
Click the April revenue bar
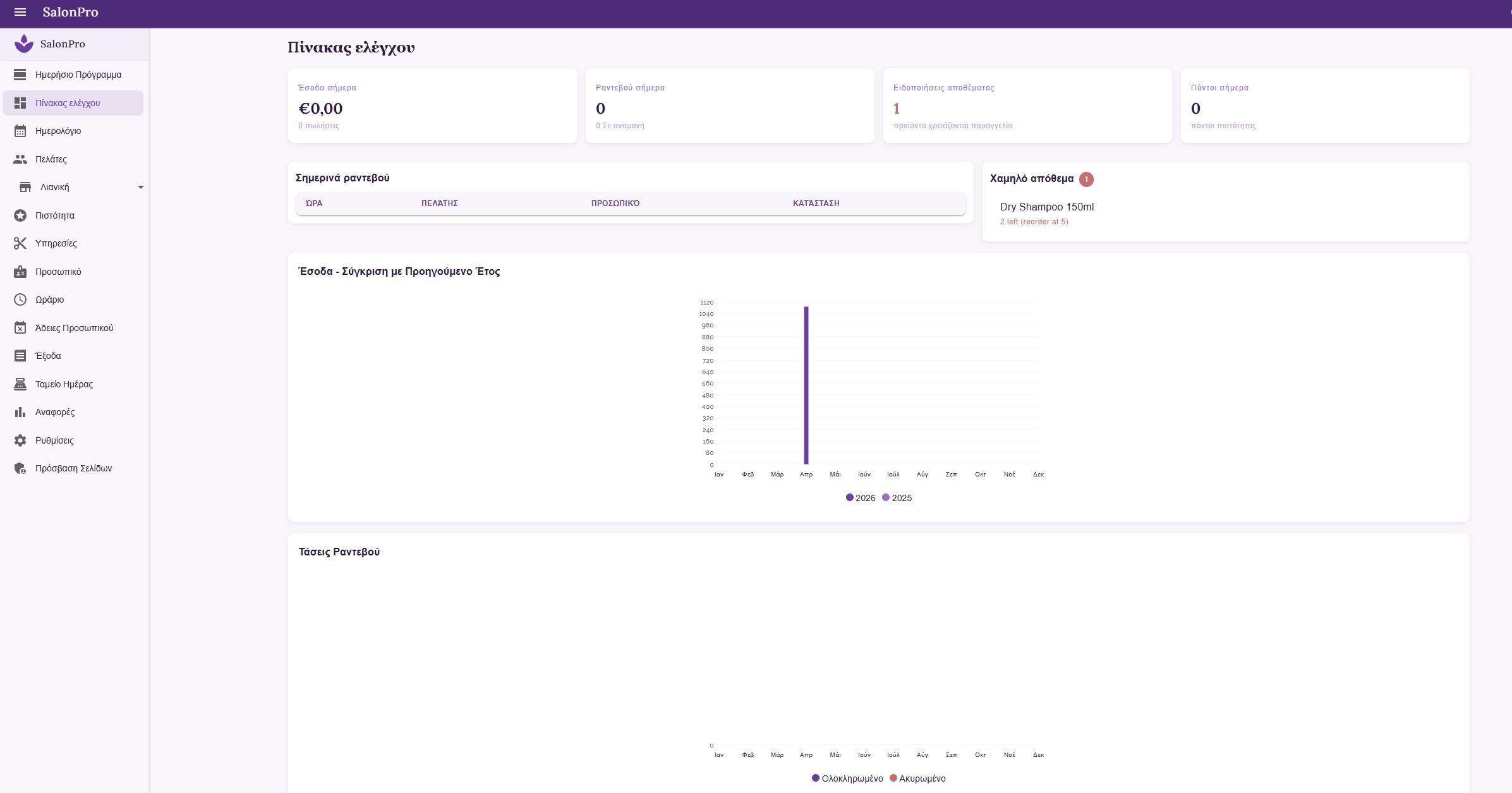(806, 385)
